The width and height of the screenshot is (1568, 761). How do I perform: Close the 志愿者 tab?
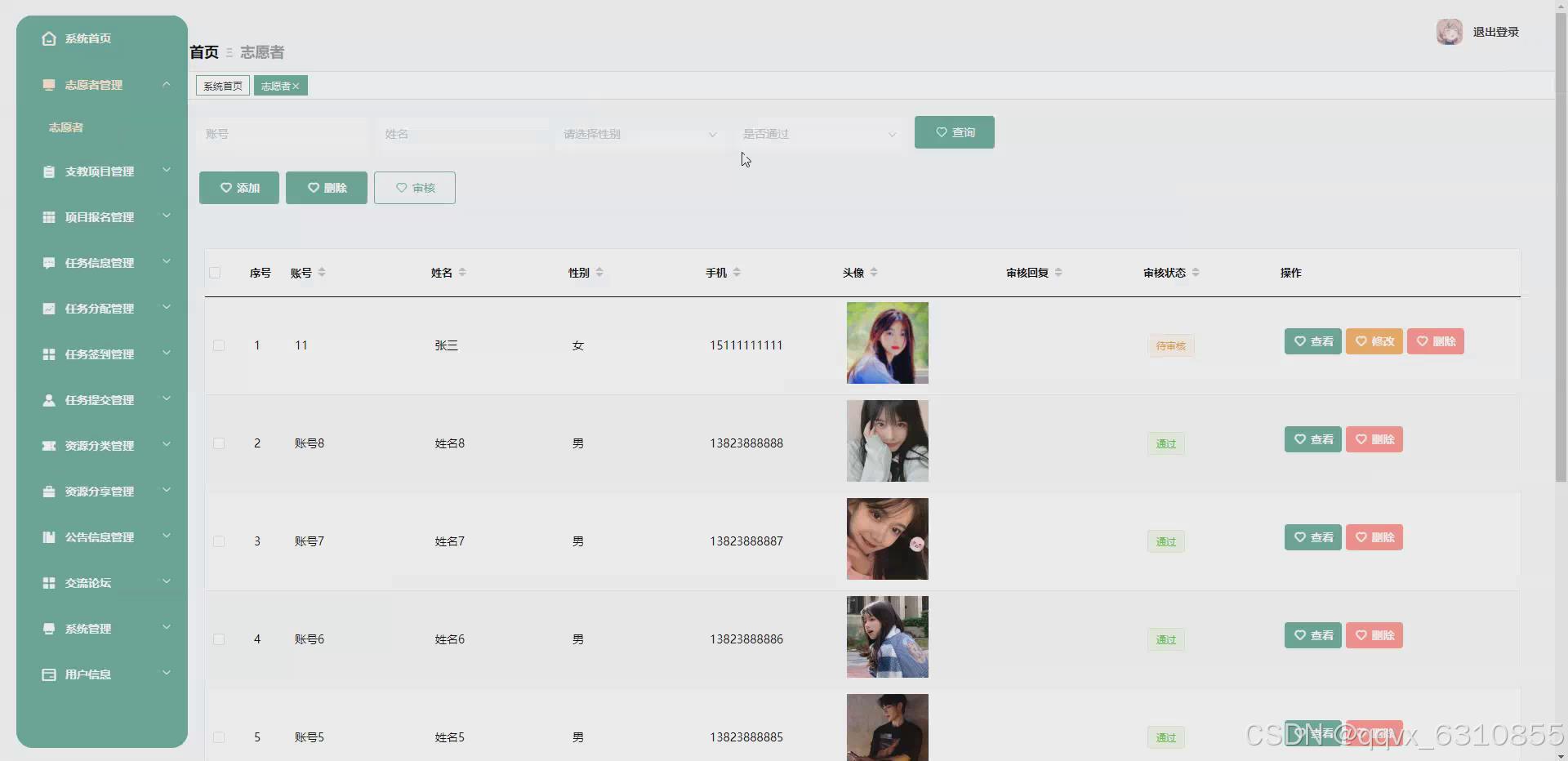click(296, 87)
